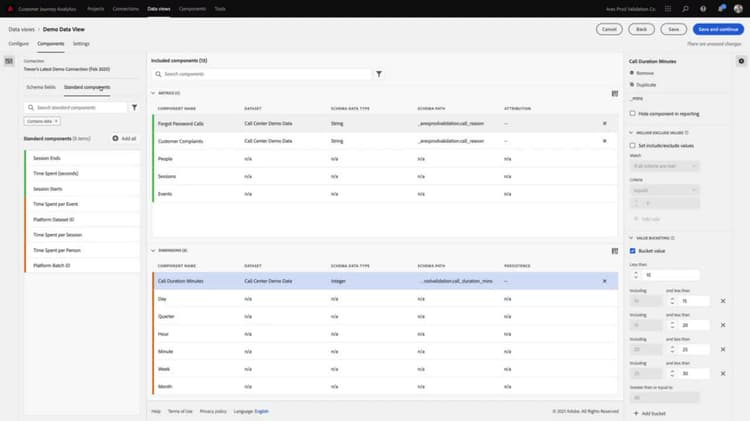This screenshot has width=750, height=421.
Task: Open the Criteria dropdown
Action: click(x=664, y=190)
